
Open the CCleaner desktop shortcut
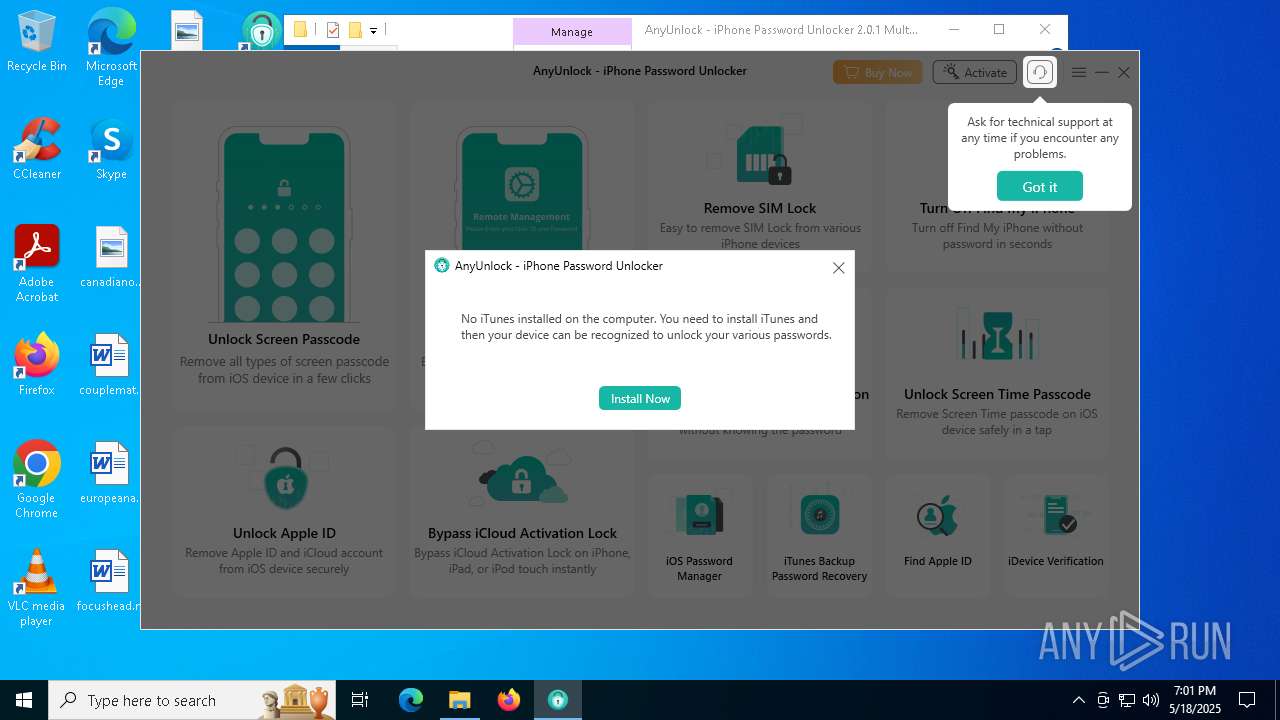(x=37, y=149)
